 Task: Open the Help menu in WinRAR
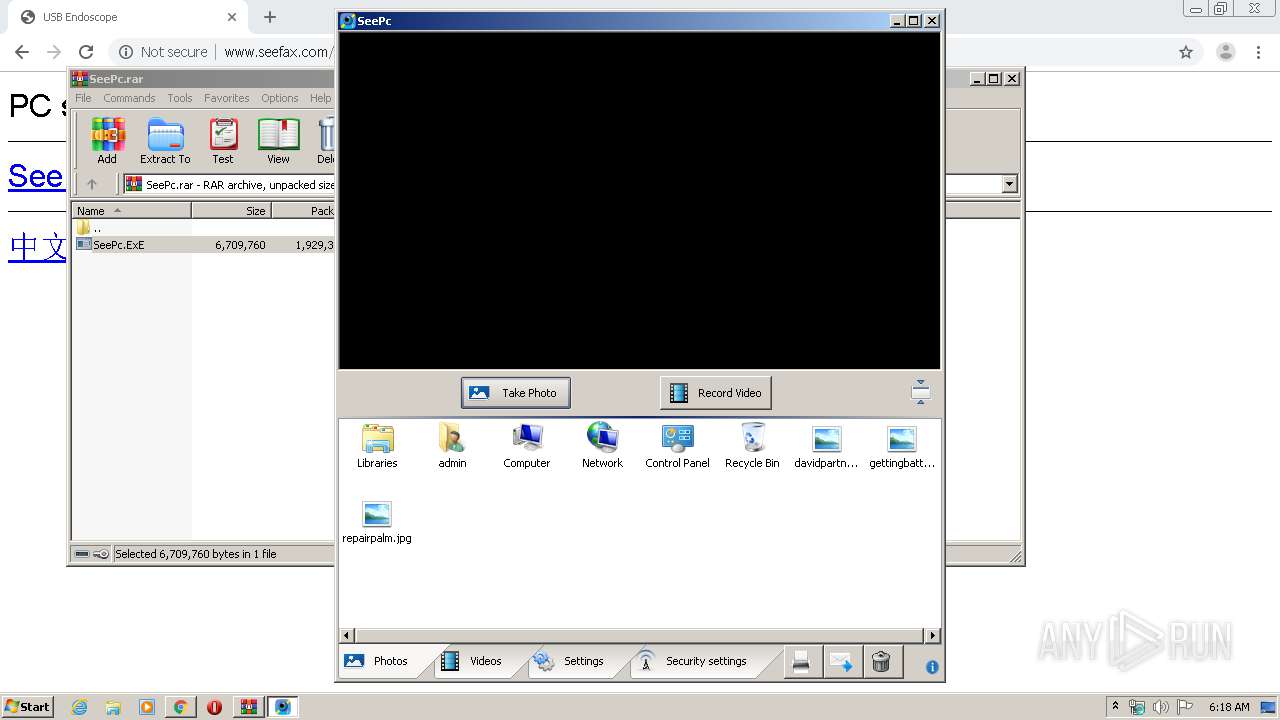coord(320,98)
